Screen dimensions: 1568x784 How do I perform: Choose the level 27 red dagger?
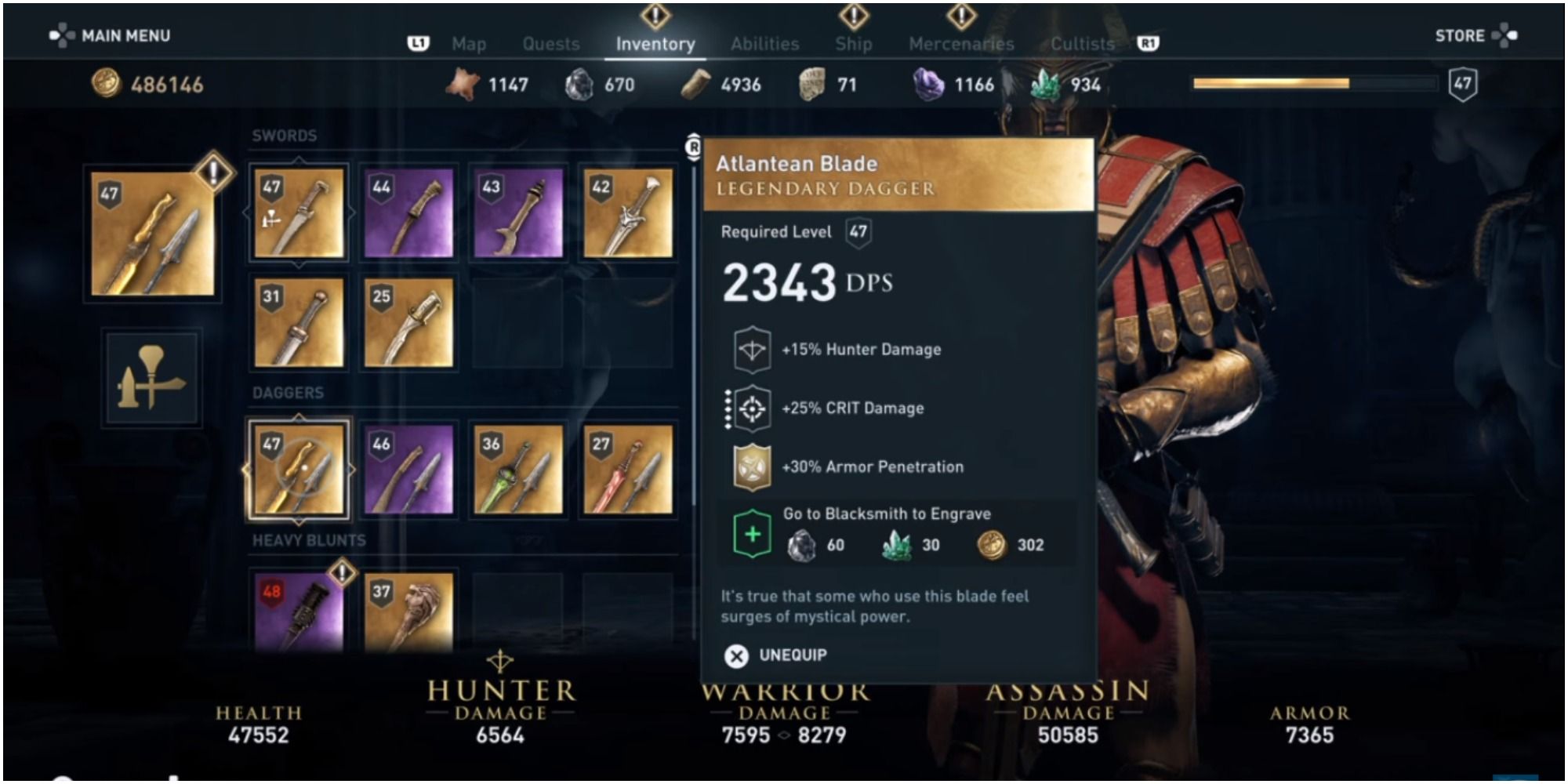click(x=628, y=470)
